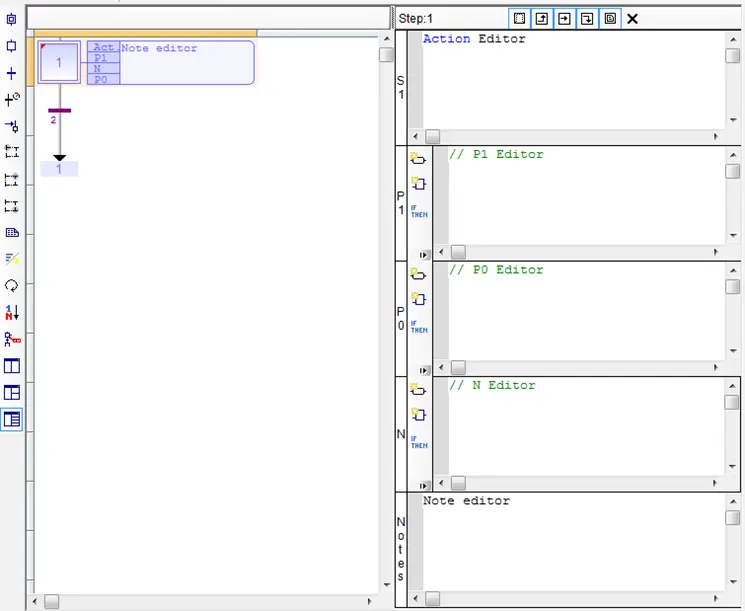Click chart vertical scrollbar up arrow
745x611 pixels.
tap(387, 39)
